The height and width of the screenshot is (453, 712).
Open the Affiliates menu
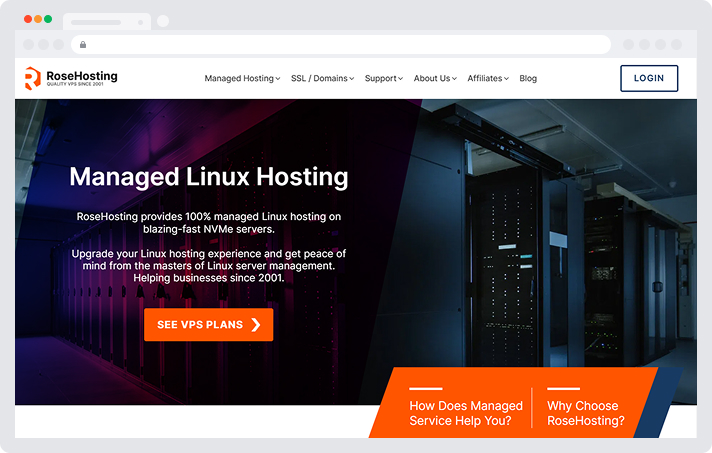click(488, 79)
